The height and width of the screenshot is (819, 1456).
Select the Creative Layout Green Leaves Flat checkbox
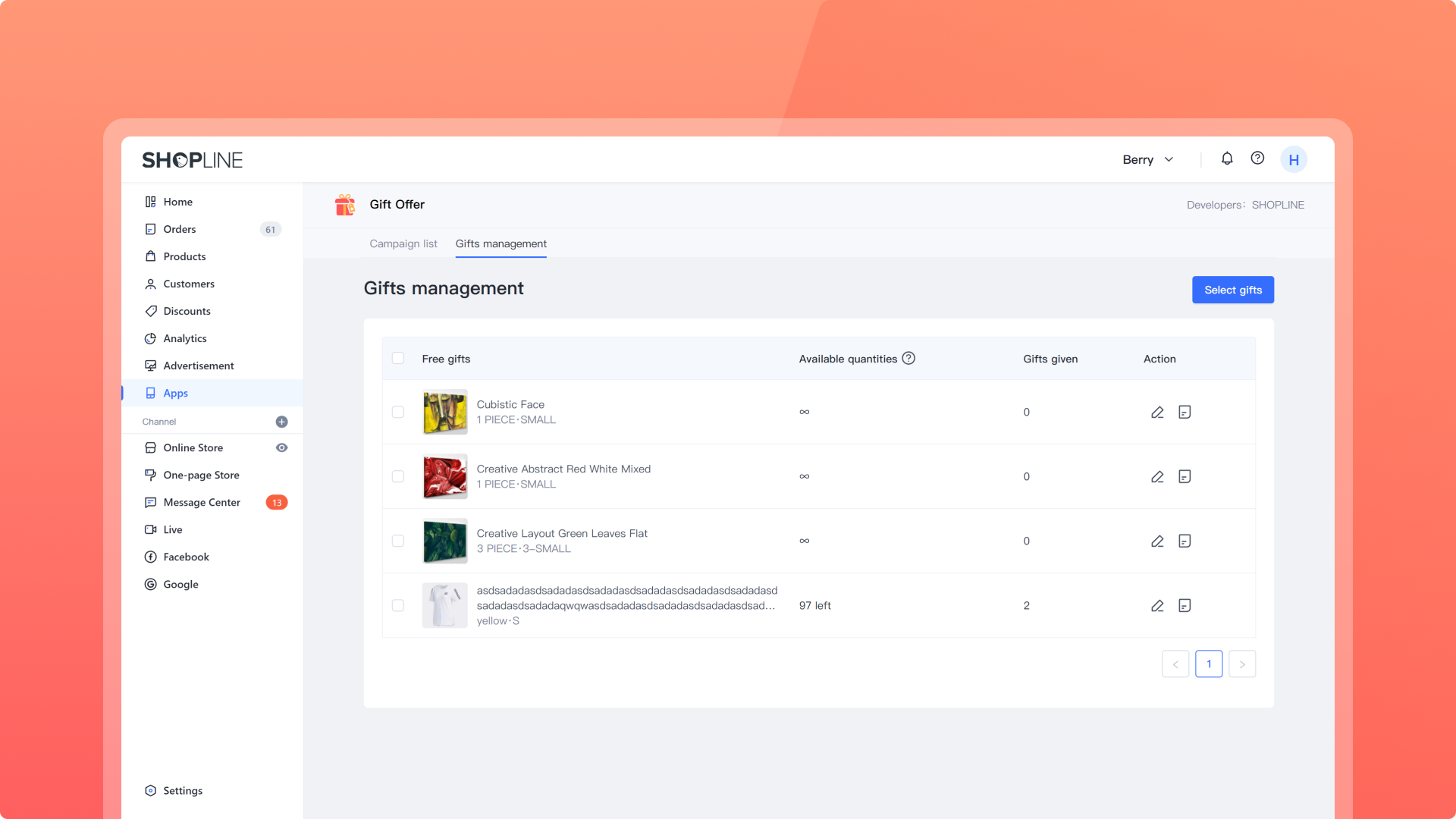coord(398,541)
